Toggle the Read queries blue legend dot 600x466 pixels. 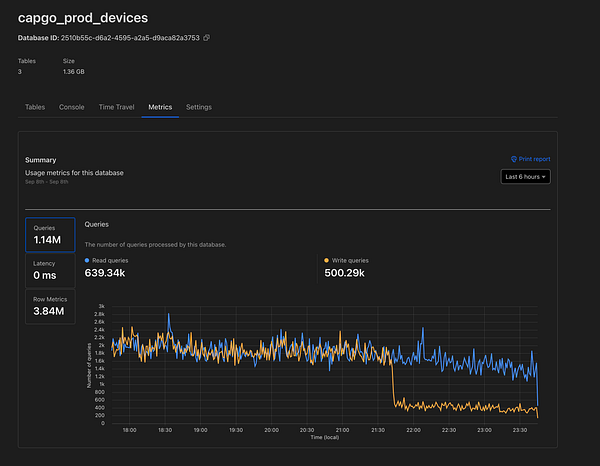pos(88,260)
